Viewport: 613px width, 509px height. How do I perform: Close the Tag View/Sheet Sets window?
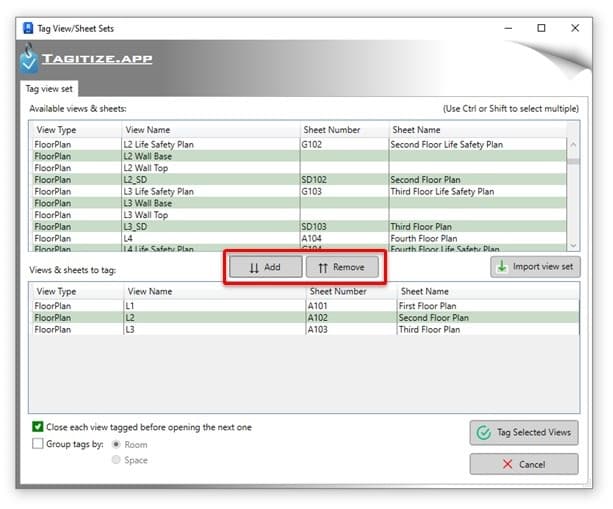(x=575, y=28)
